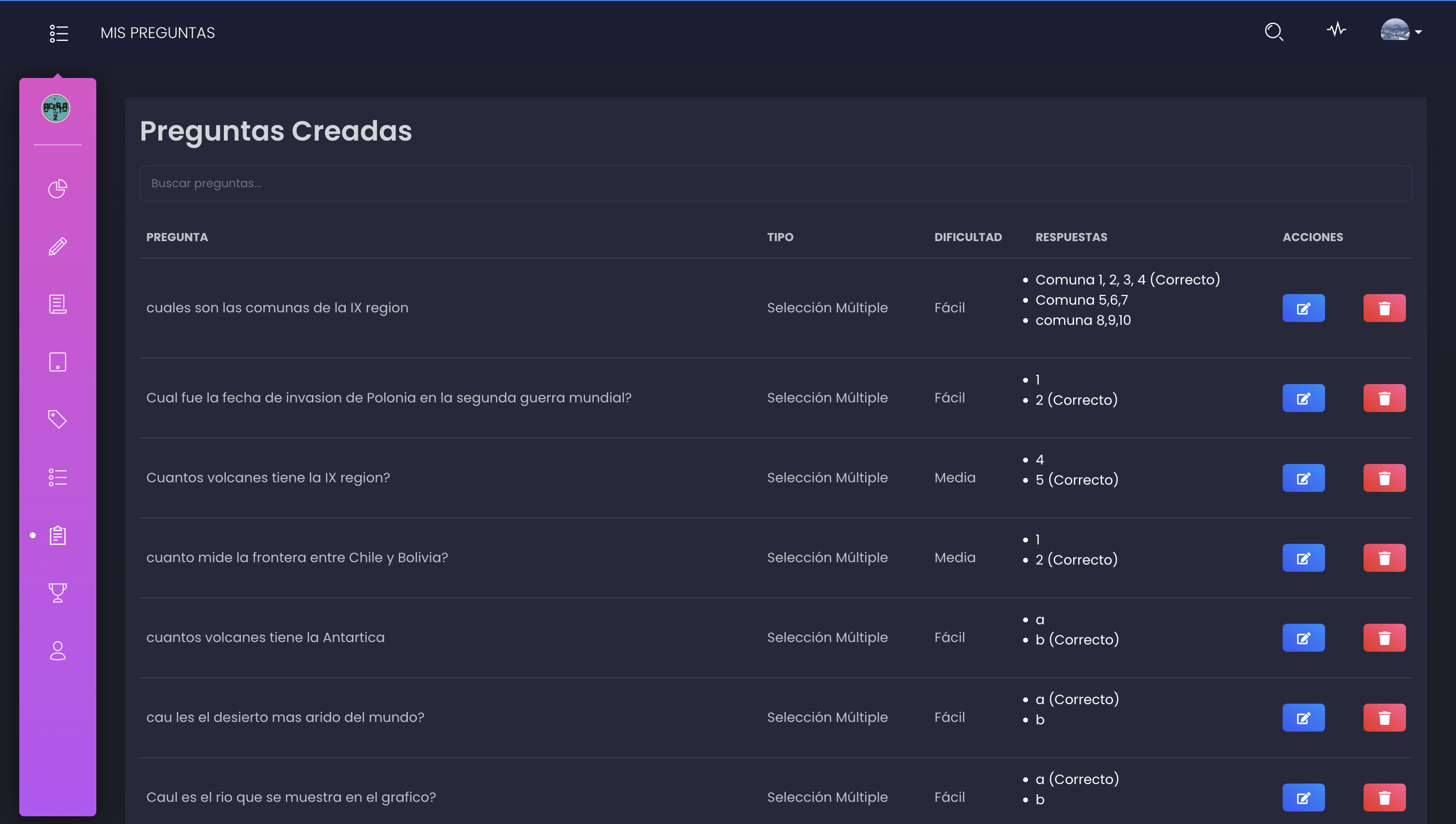This screenshot has height=824, width=1456.
Task: Click the MIS PREGUNTAS menu label
Action: [157, 33]
